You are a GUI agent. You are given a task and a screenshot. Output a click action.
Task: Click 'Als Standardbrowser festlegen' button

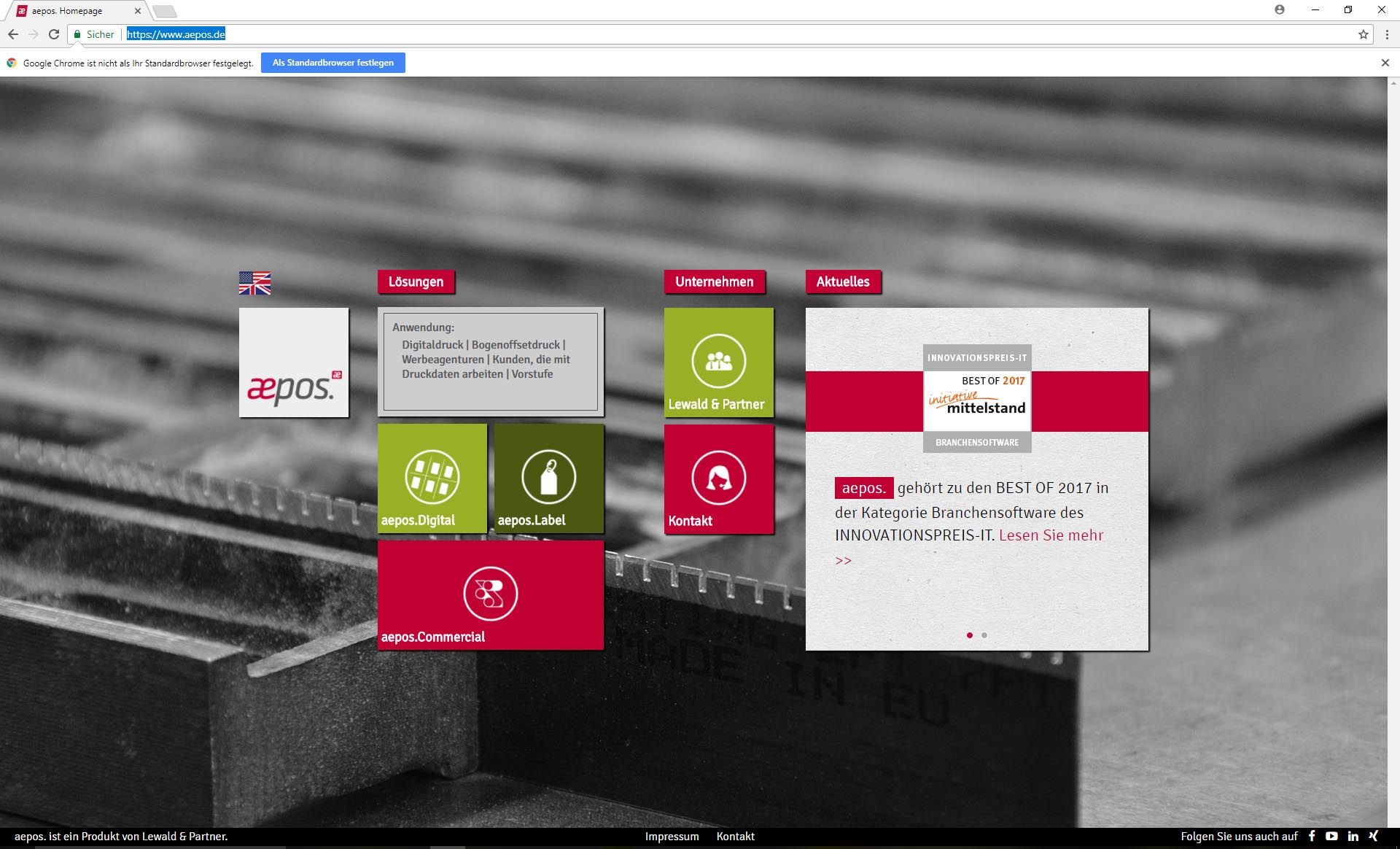333,63
